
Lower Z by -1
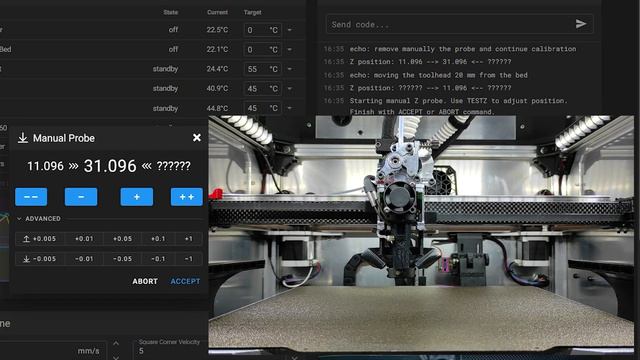pos(189,259)
